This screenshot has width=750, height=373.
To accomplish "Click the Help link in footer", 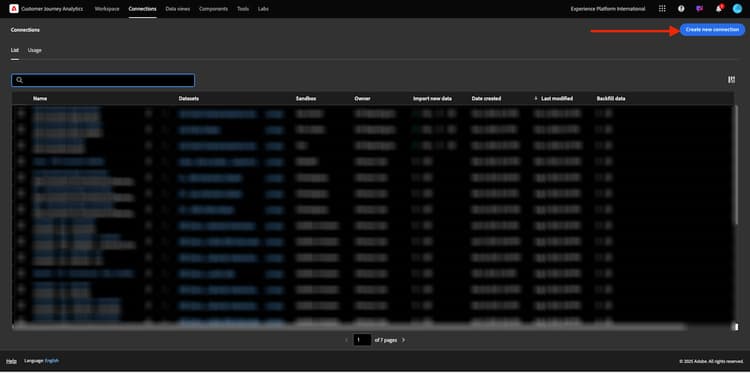I will (x=11, y=361).
